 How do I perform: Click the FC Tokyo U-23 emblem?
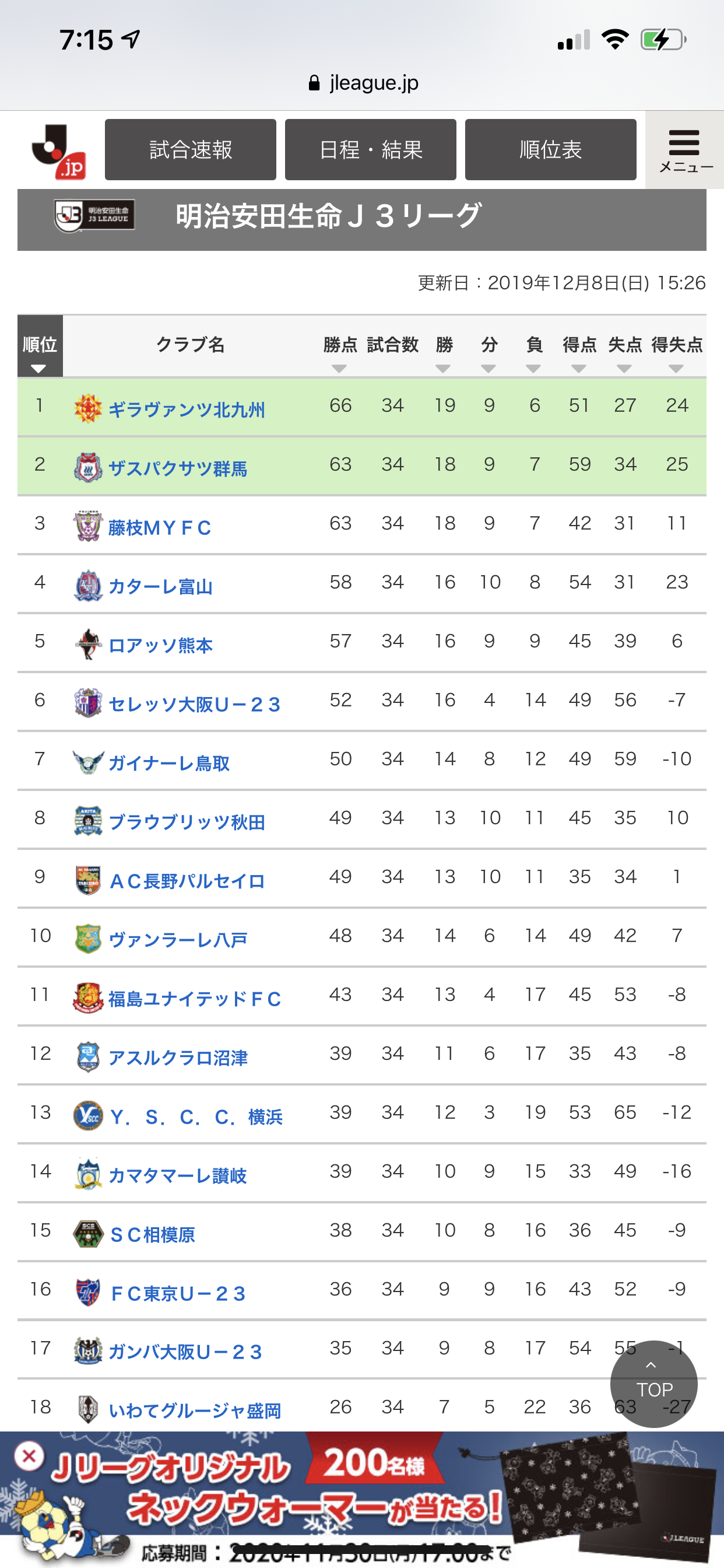[87, 1291]
